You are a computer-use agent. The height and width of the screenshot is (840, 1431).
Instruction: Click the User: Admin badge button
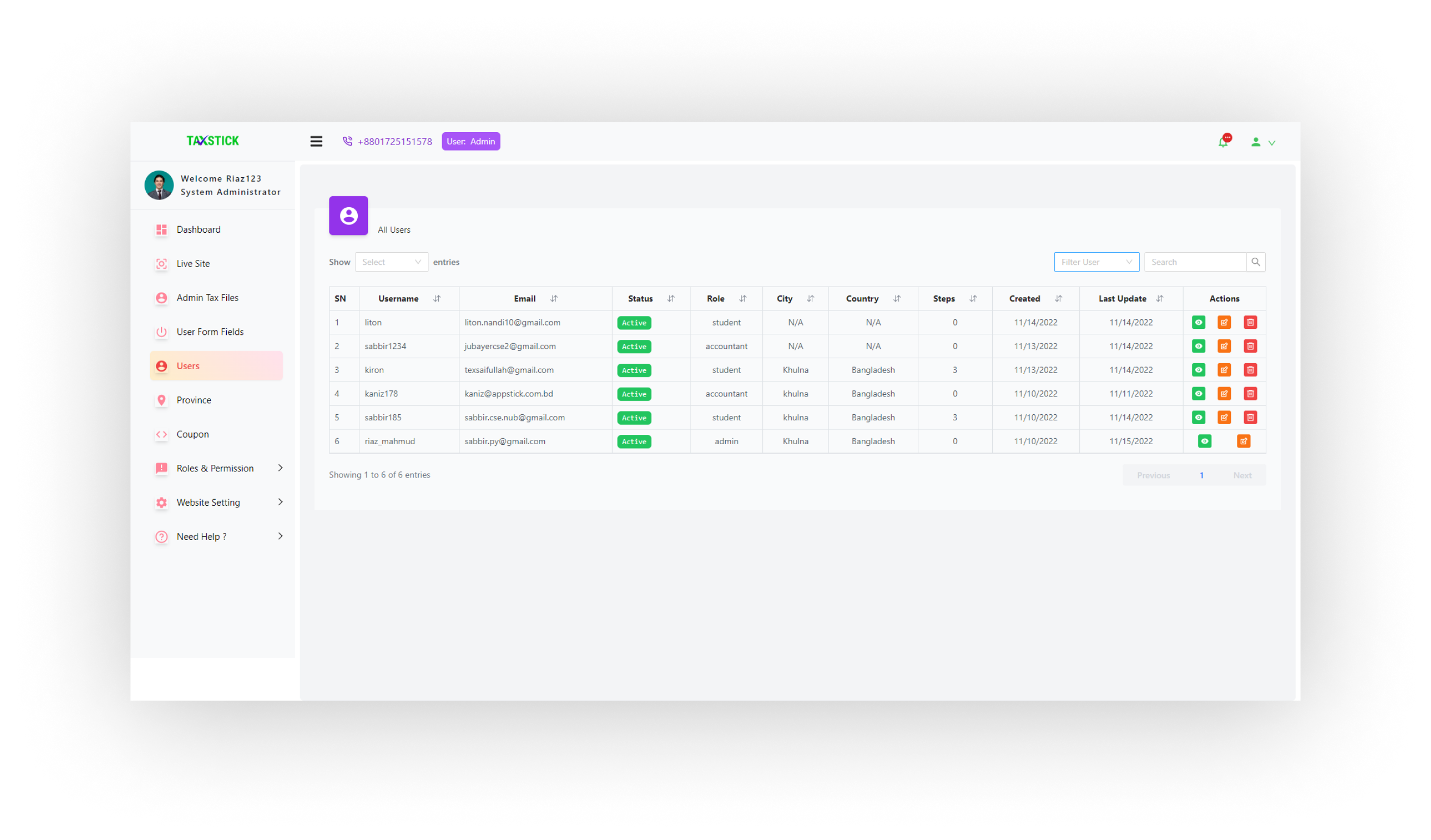[471, 141]
